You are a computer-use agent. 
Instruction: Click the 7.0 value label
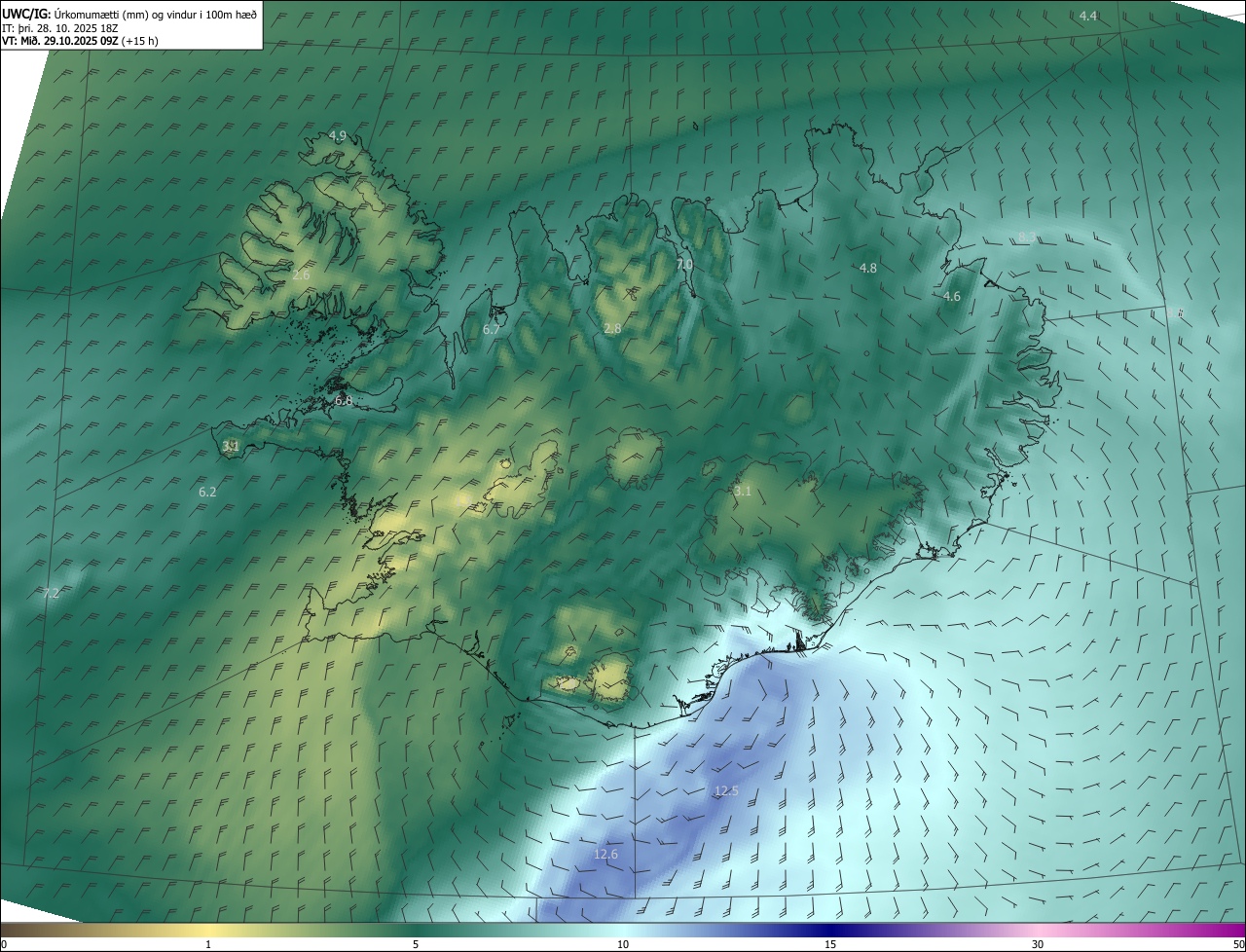[x=684, y=264]
